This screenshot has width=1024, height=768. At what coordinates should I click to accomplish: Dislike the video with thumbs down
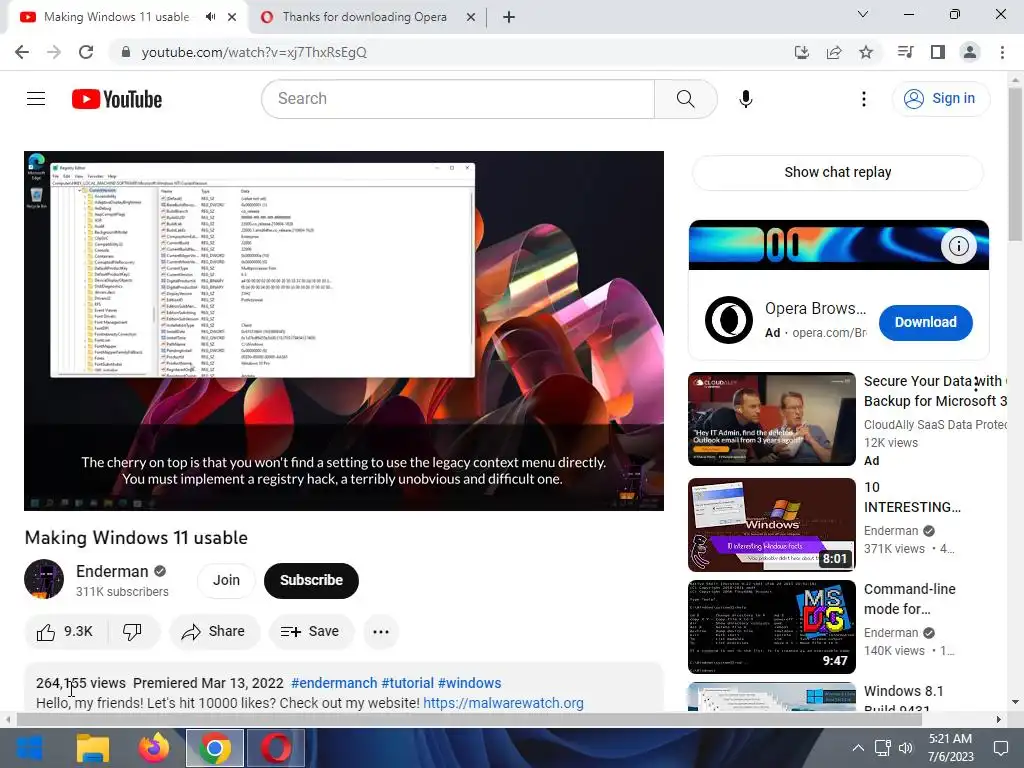pos(132,632)
